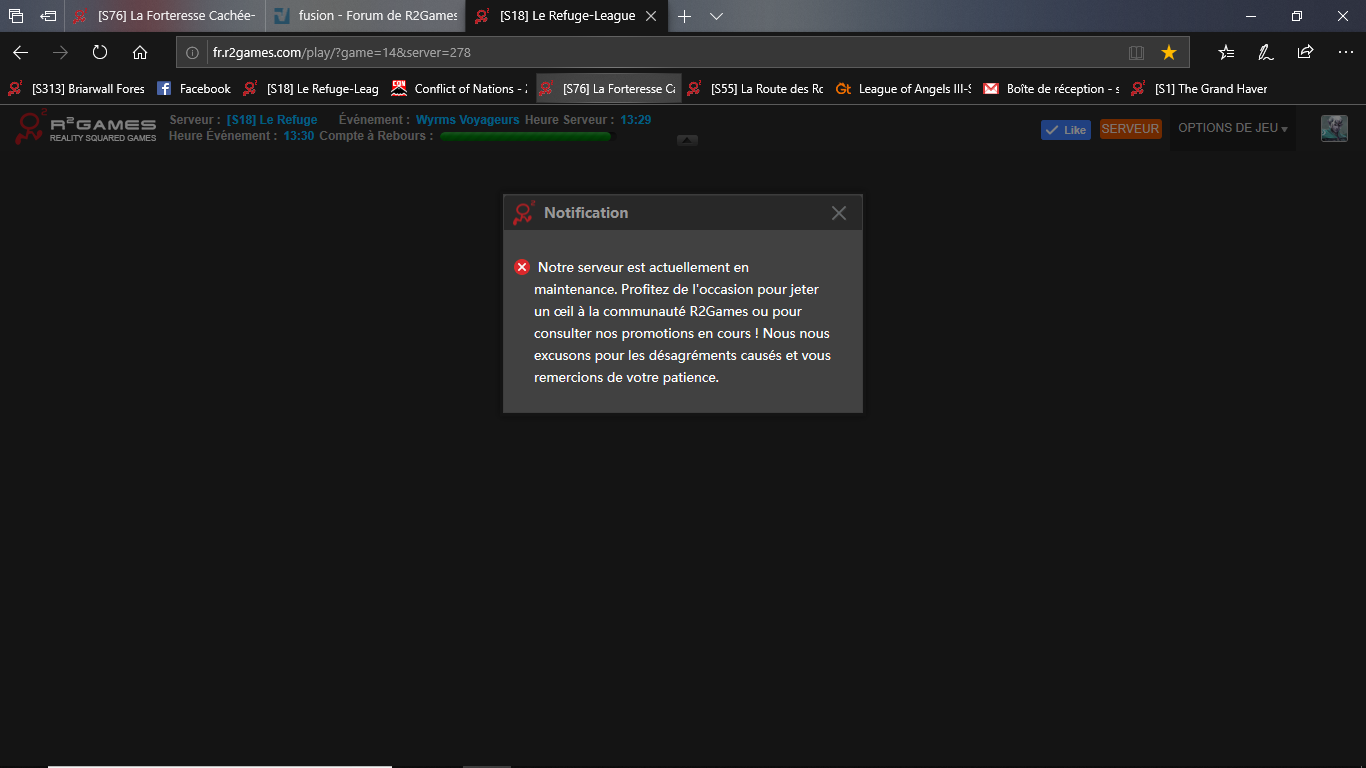
Task: Go to browser home page icon
Action: [140, 52]
